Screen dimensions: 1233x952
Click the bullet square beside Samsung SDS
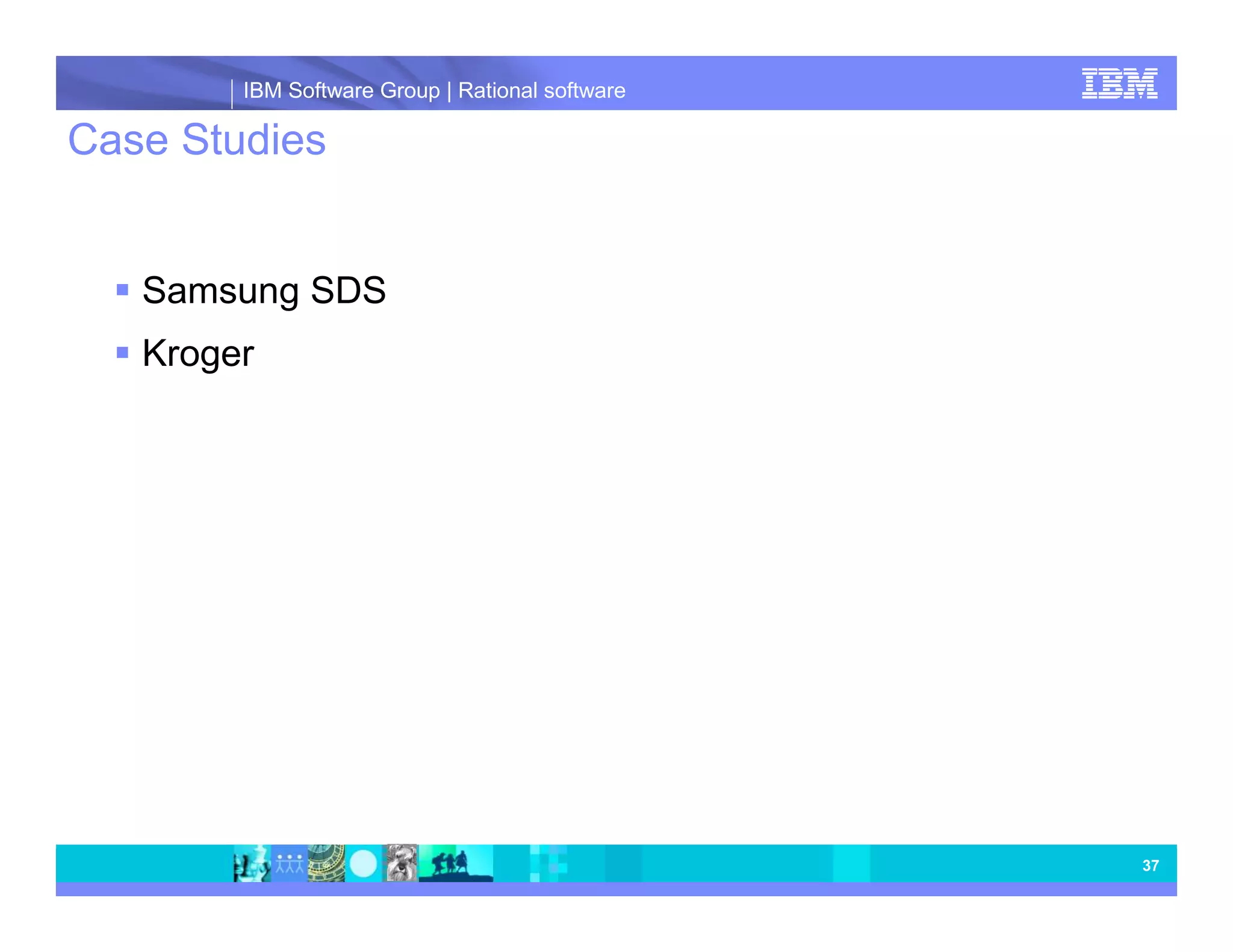123,290
